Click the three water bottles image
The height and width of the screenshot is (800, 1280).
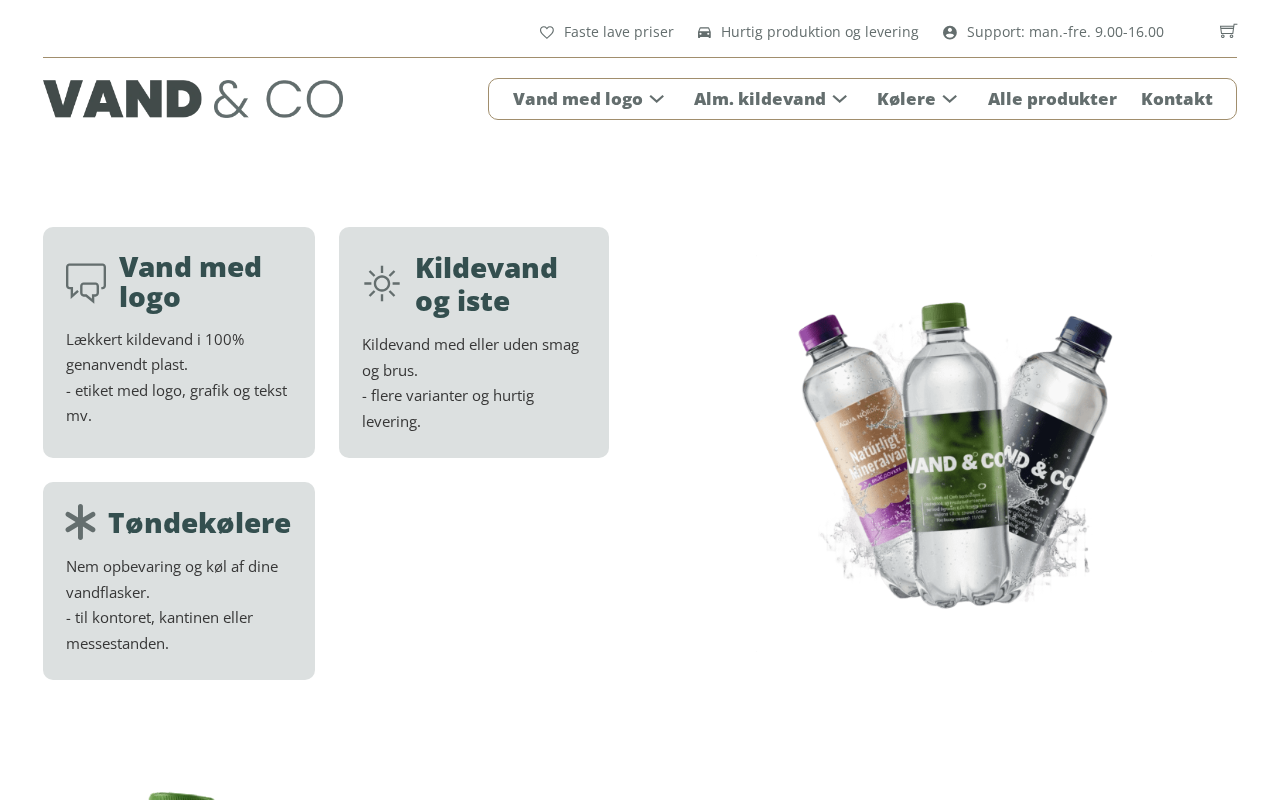pyautogui.click(x=955, y=455)
